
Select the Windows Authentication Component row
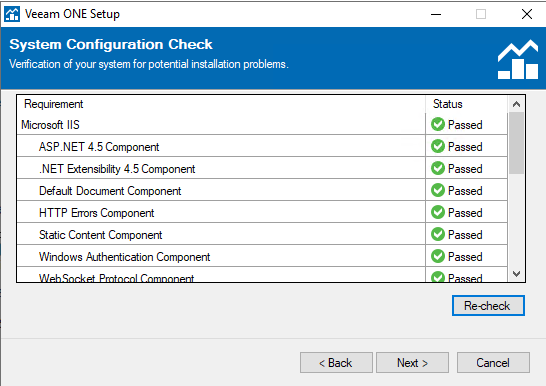(262, 257)
